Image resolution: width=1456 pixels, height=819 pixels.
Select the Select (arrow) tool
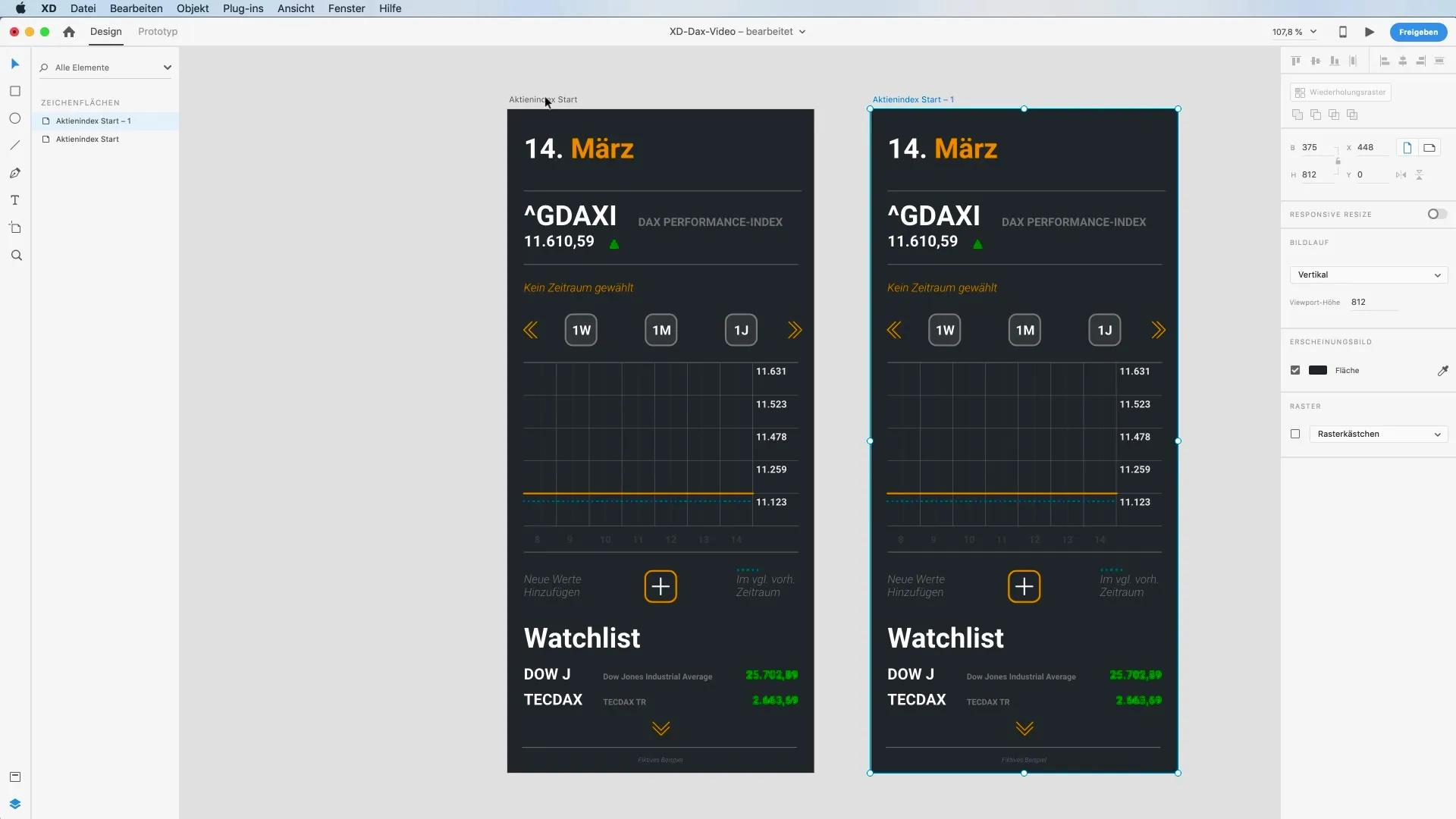pyautogui.click(x=15, y=64)
